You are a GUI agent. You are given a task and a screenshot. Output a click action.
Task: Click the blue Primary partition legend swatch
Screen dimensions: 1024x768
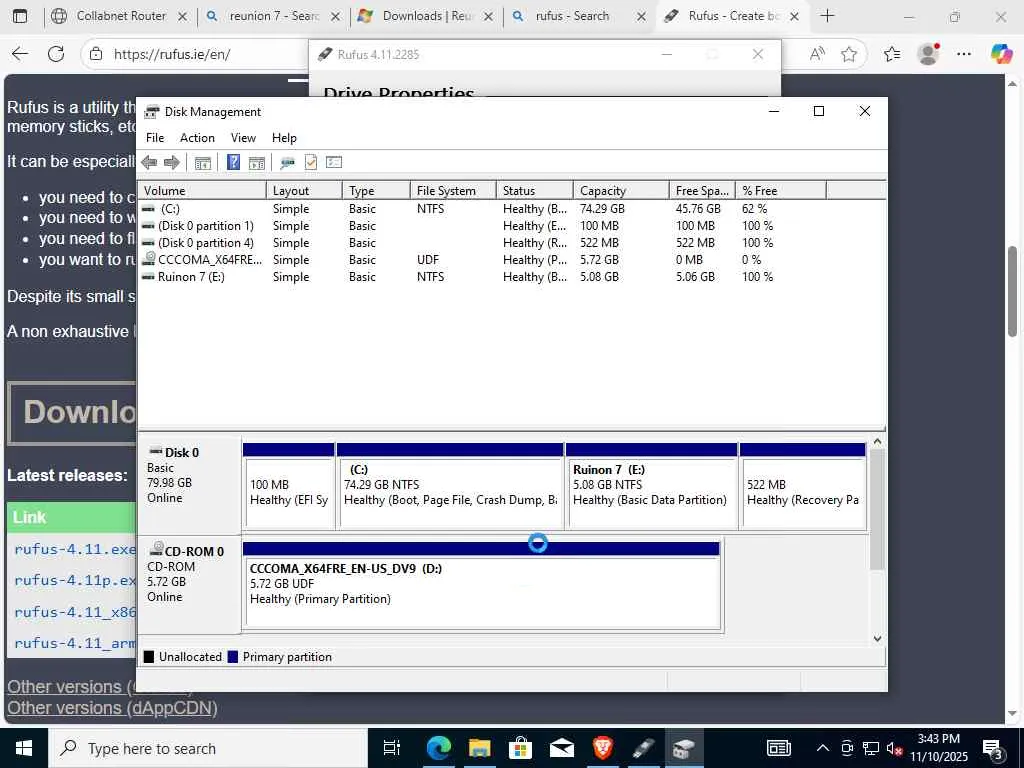point(232,657)
